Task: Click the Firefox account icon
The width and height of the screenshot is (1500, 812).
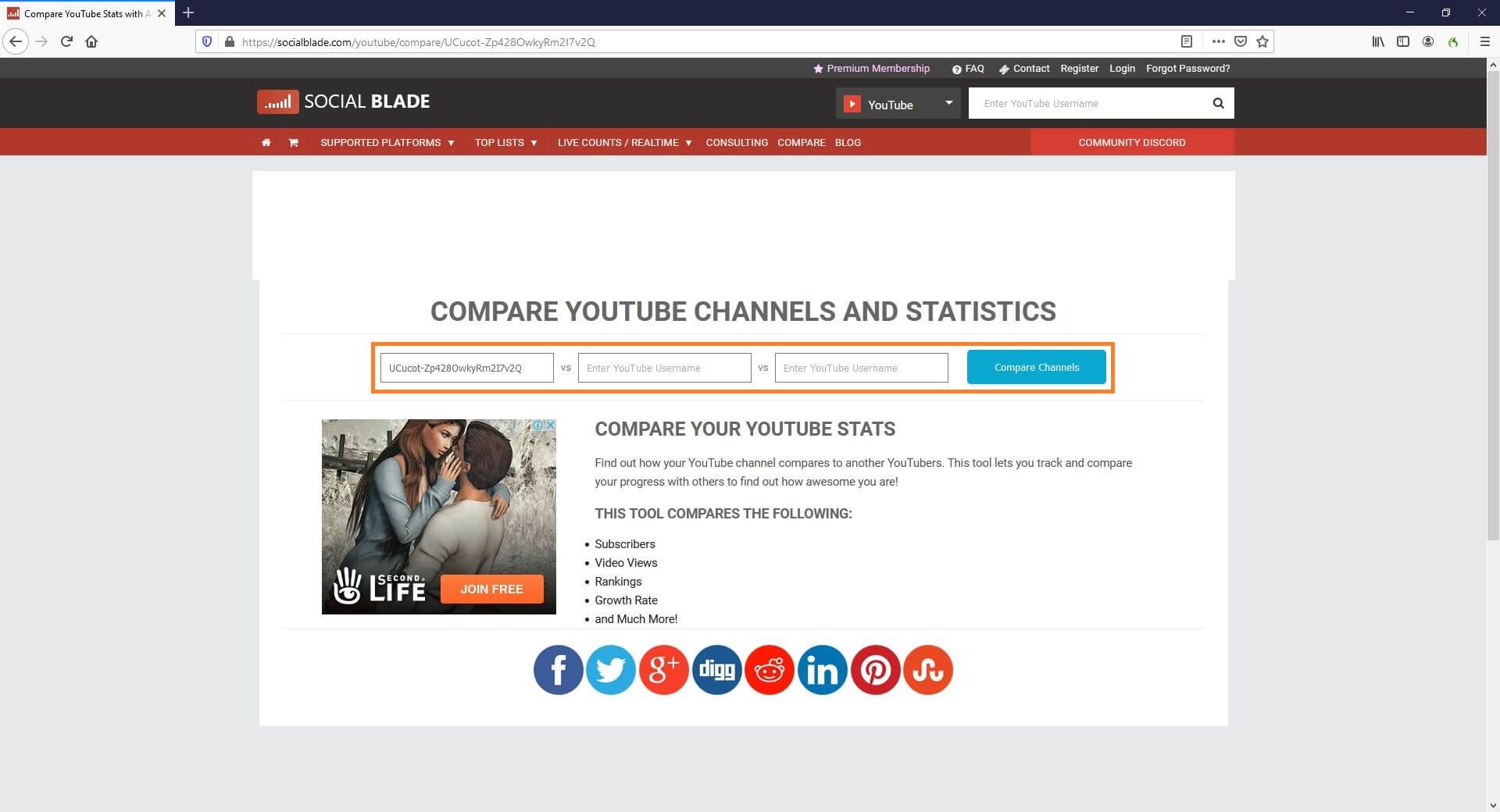Action: (x=1428, y=41)
